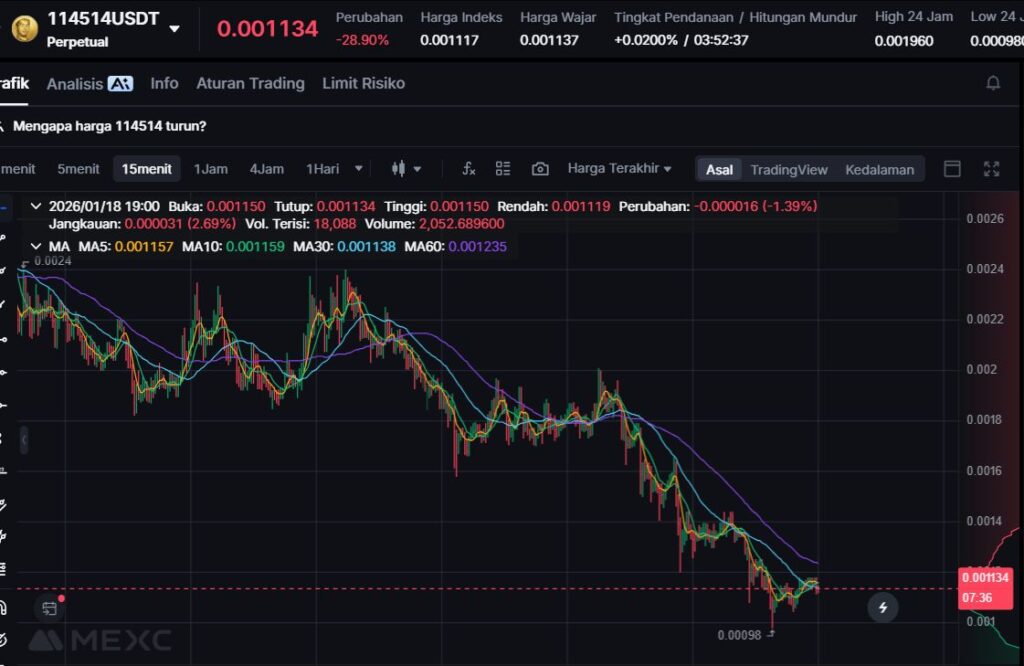Enter fullscreen chart mode
The image size is (1024, 666).
click(x=991, y=169)
